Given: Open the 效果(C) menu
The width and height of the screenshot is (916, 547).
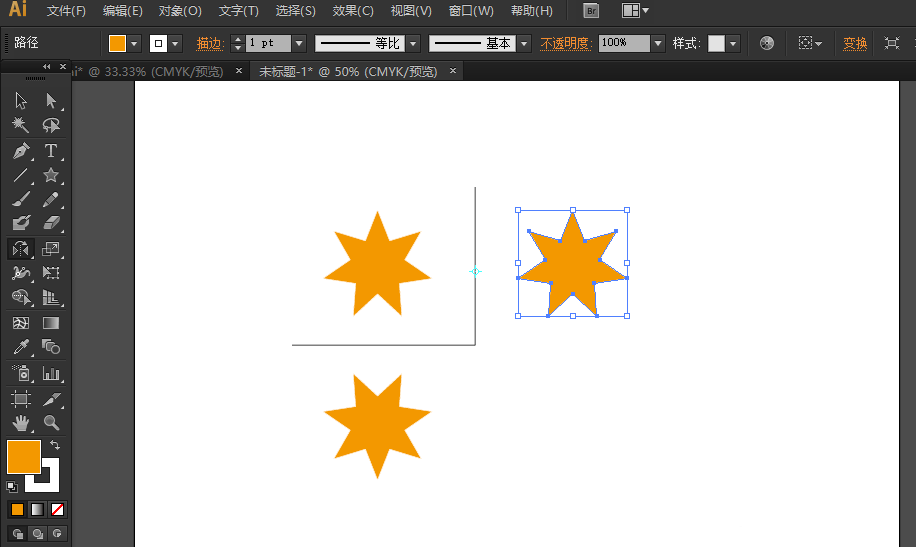Looking at the screenshot, I should 353,11.
